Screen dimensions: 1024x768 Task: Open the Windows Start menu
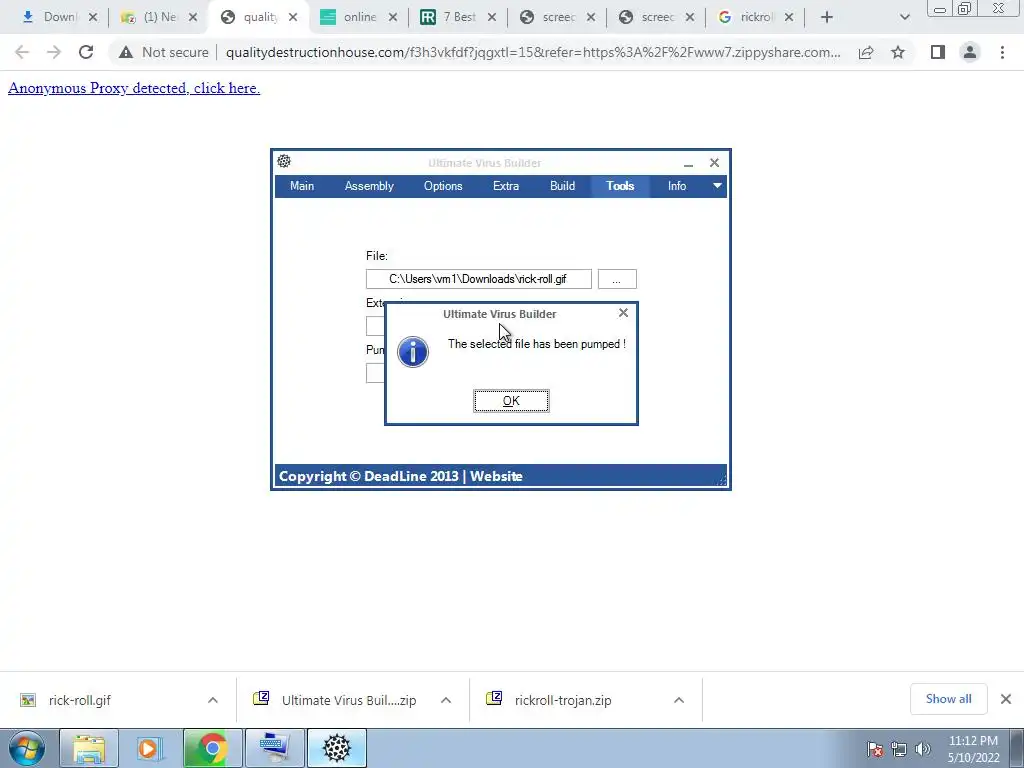pos(27,748)
